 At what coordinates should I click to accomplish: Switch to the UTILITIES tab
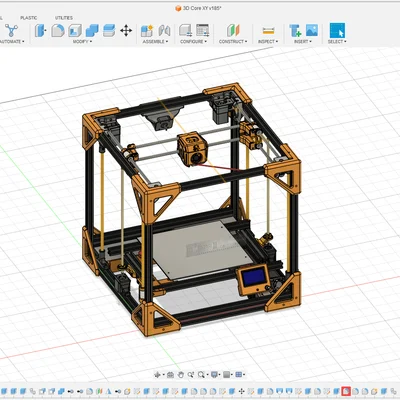click(x=64, y=18)
